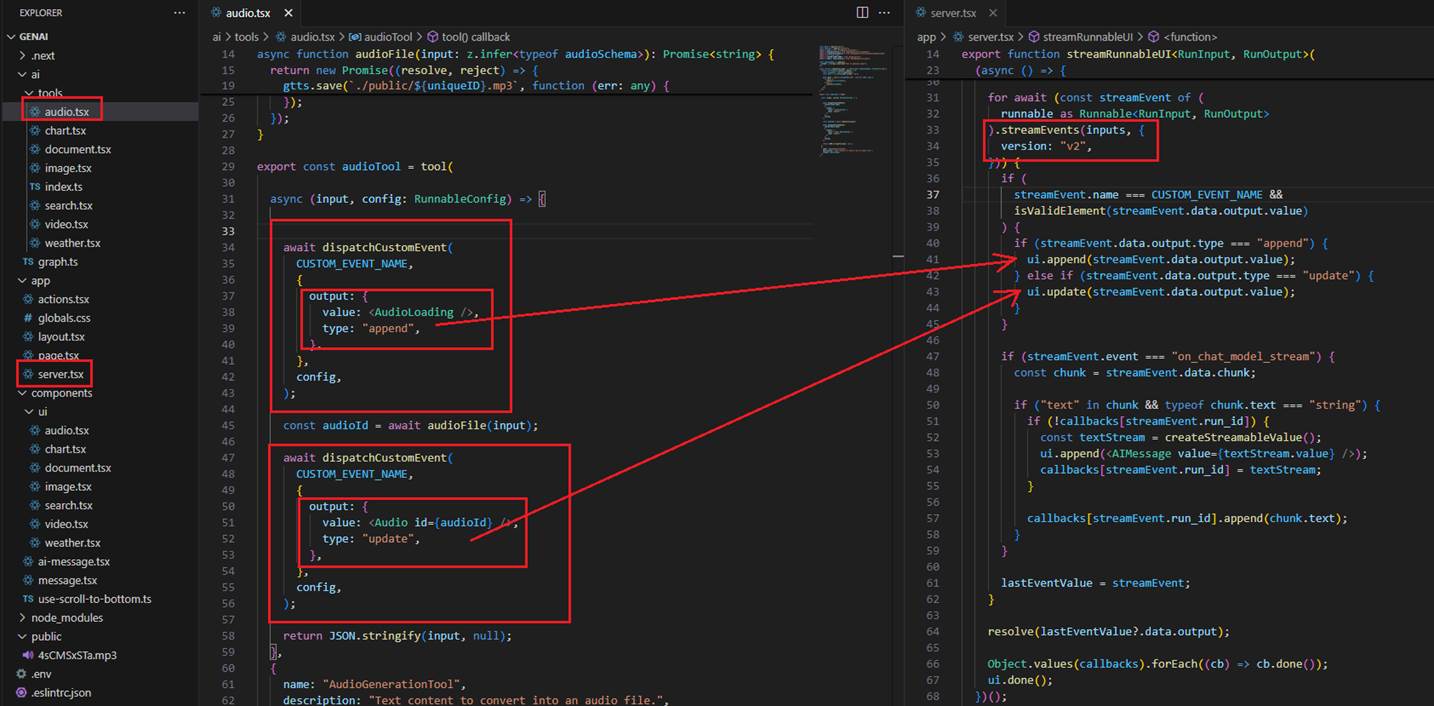
Task: Click 'ai' breadcrumb in left editor
Action: (217, 37)
